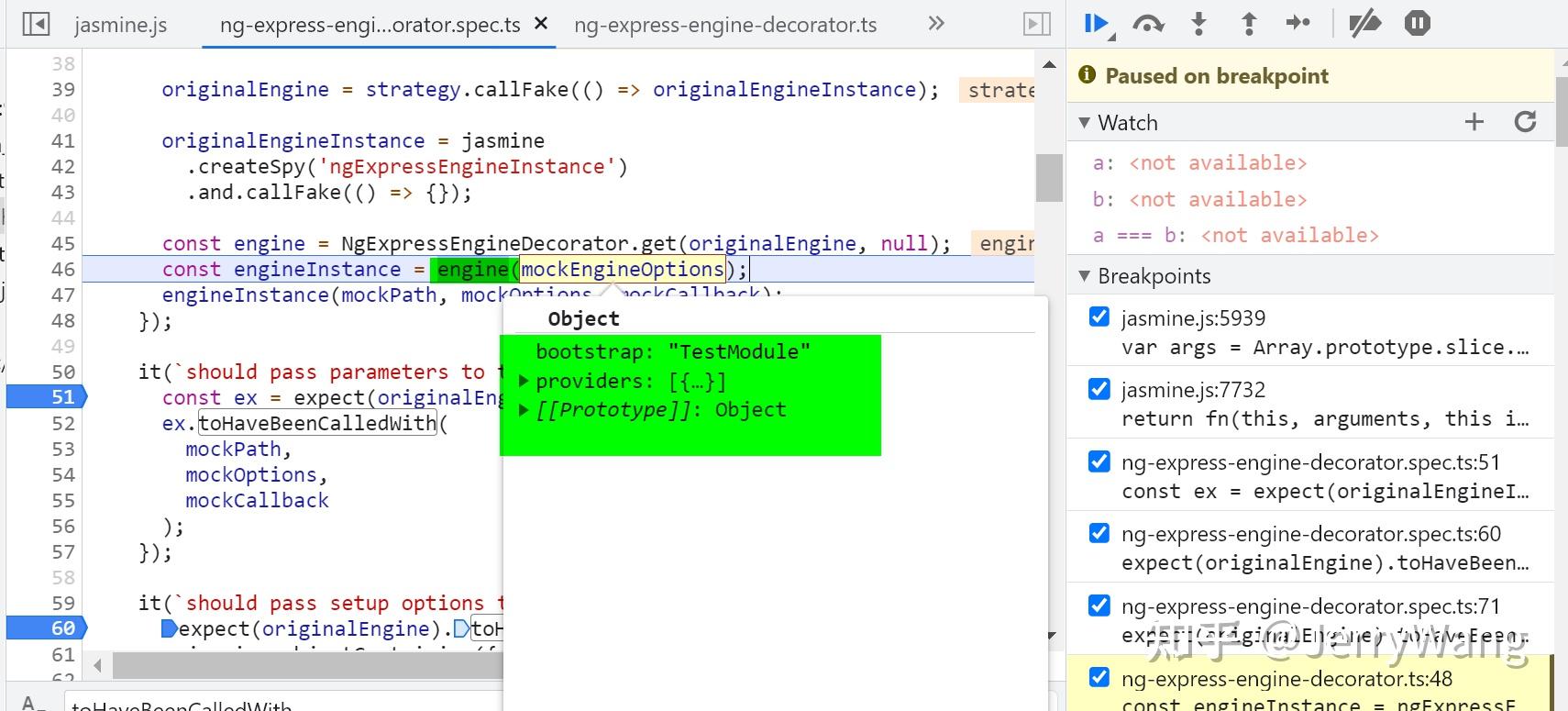Click the Breakpoints section title
The height and width of the screenshot is (711, 1568).
pos(1154,275)
